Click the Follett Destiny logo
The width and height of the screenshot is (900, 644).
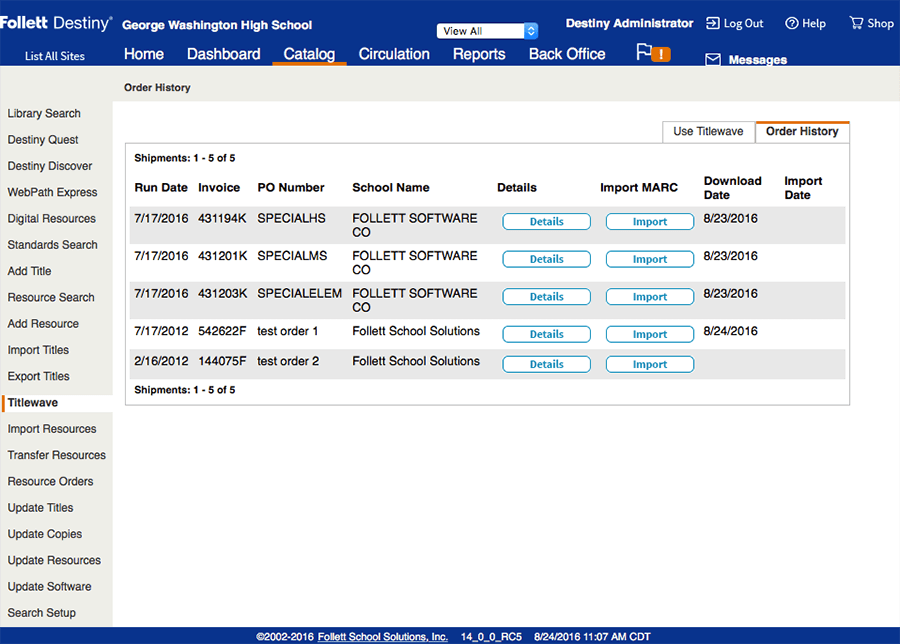(56, 24)
